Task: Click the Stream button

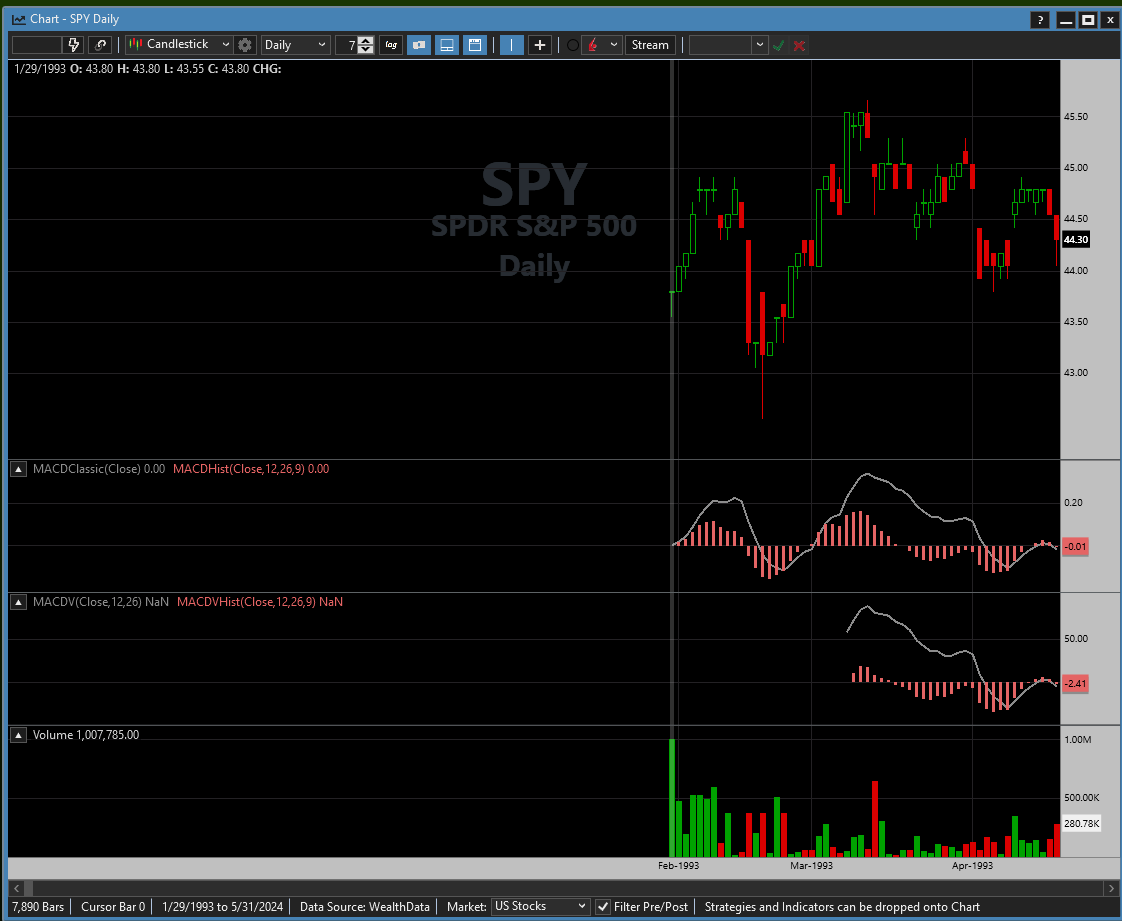Action: coord(650,45)
